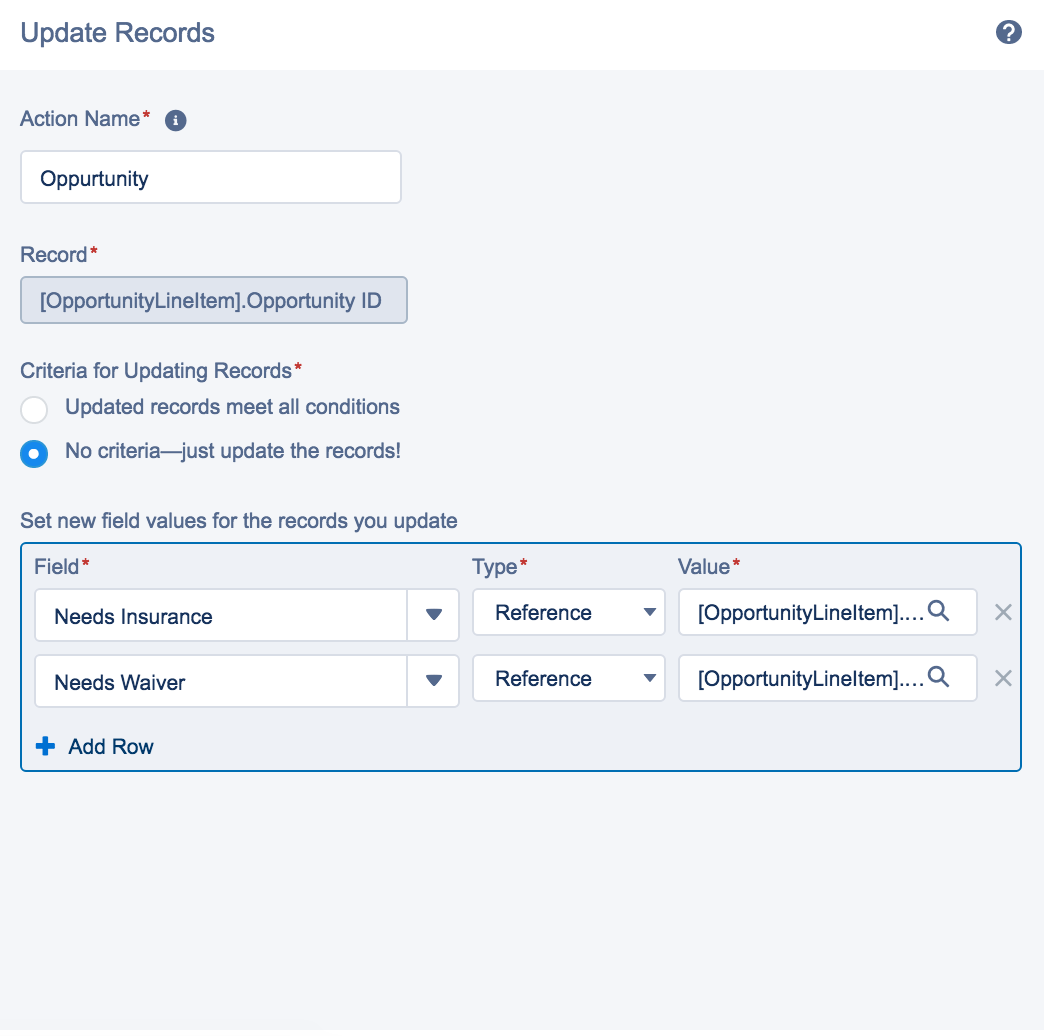
Task: Open the help question mark icon
Action: (x=1008, y=32)
